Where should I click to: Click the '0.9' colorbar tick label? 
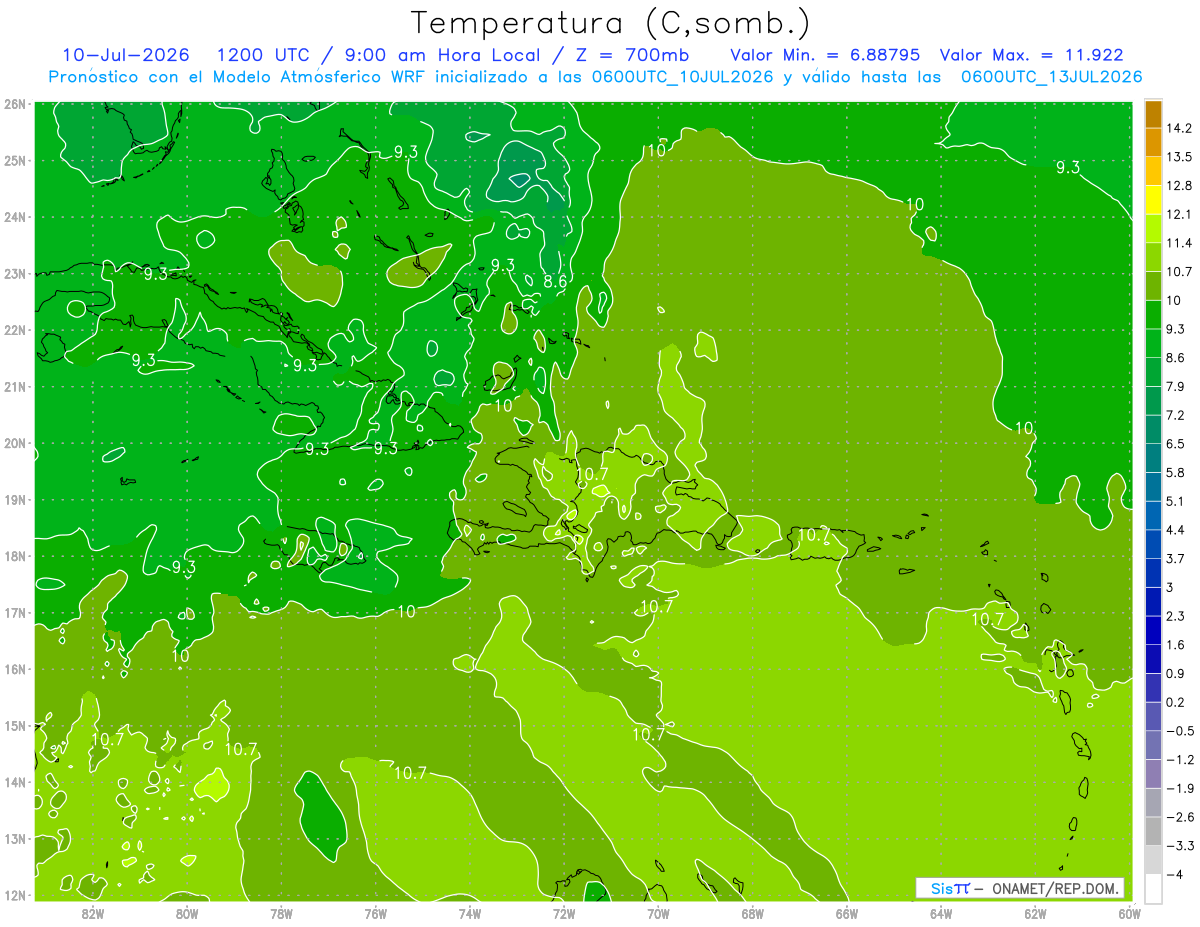[x=1175, y=673]
